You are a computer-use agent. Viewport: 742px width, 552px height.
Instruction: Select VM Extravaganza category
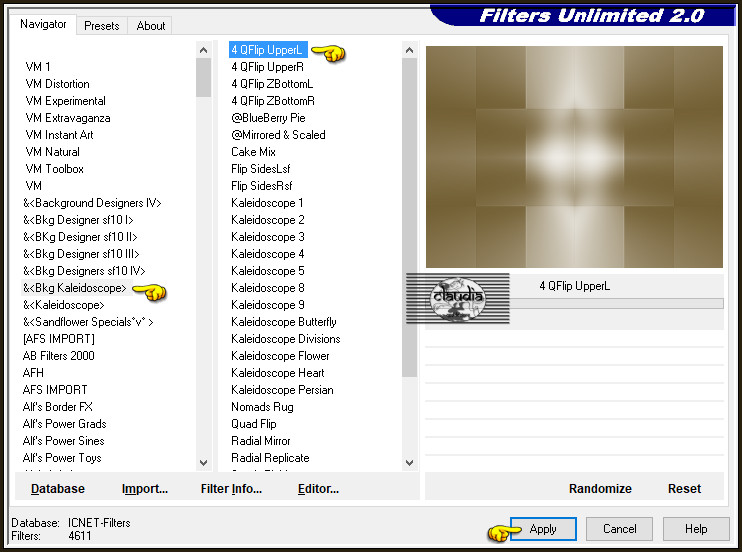point(68,118)
